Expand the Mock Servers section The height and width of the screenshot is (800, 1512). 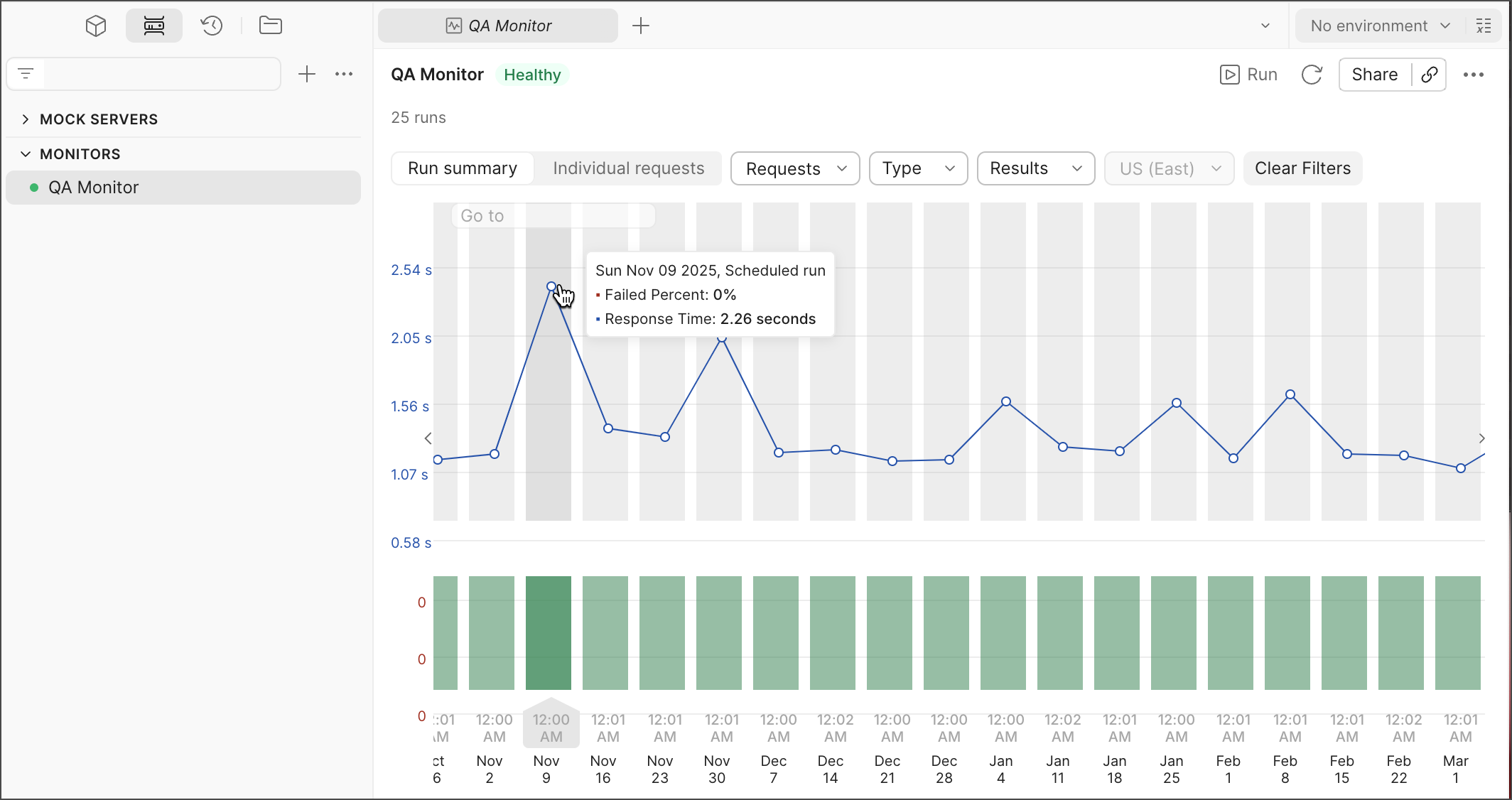point(26,119)
